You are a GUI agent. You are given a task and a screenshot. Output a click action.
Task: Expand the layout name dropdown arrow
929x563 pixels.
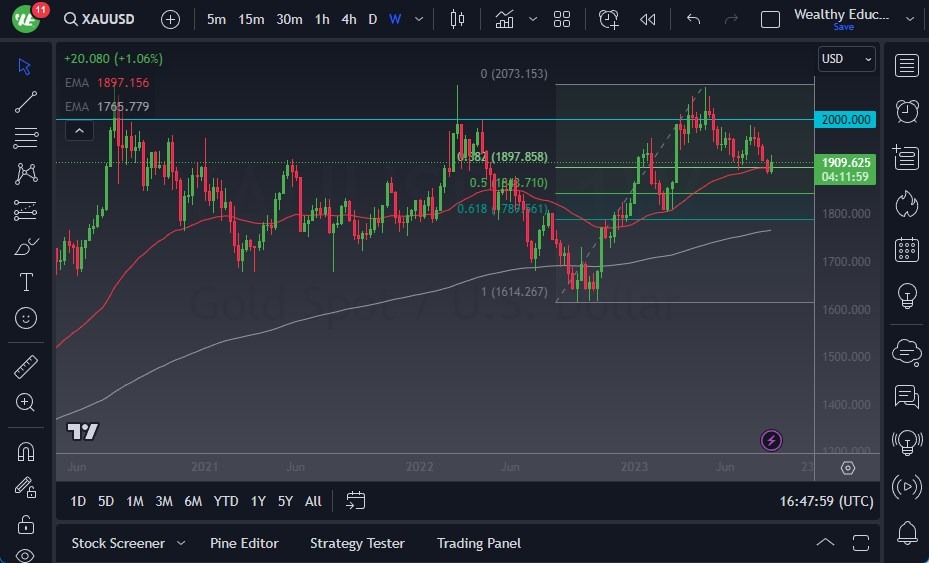(x=910, y=19)
